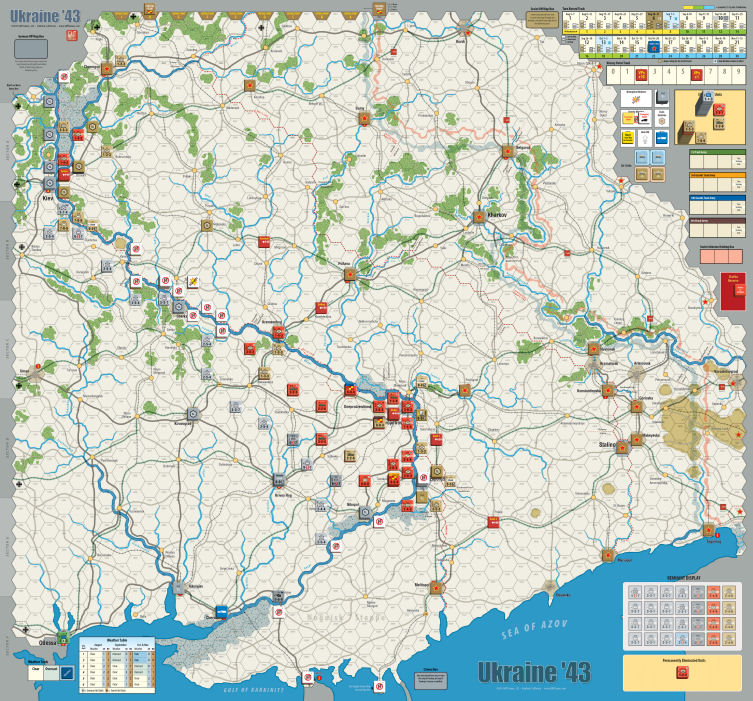Click the large Ukraine '43 title at bottom
This screenshot has height=701, width=753.
tap(534, 672)
